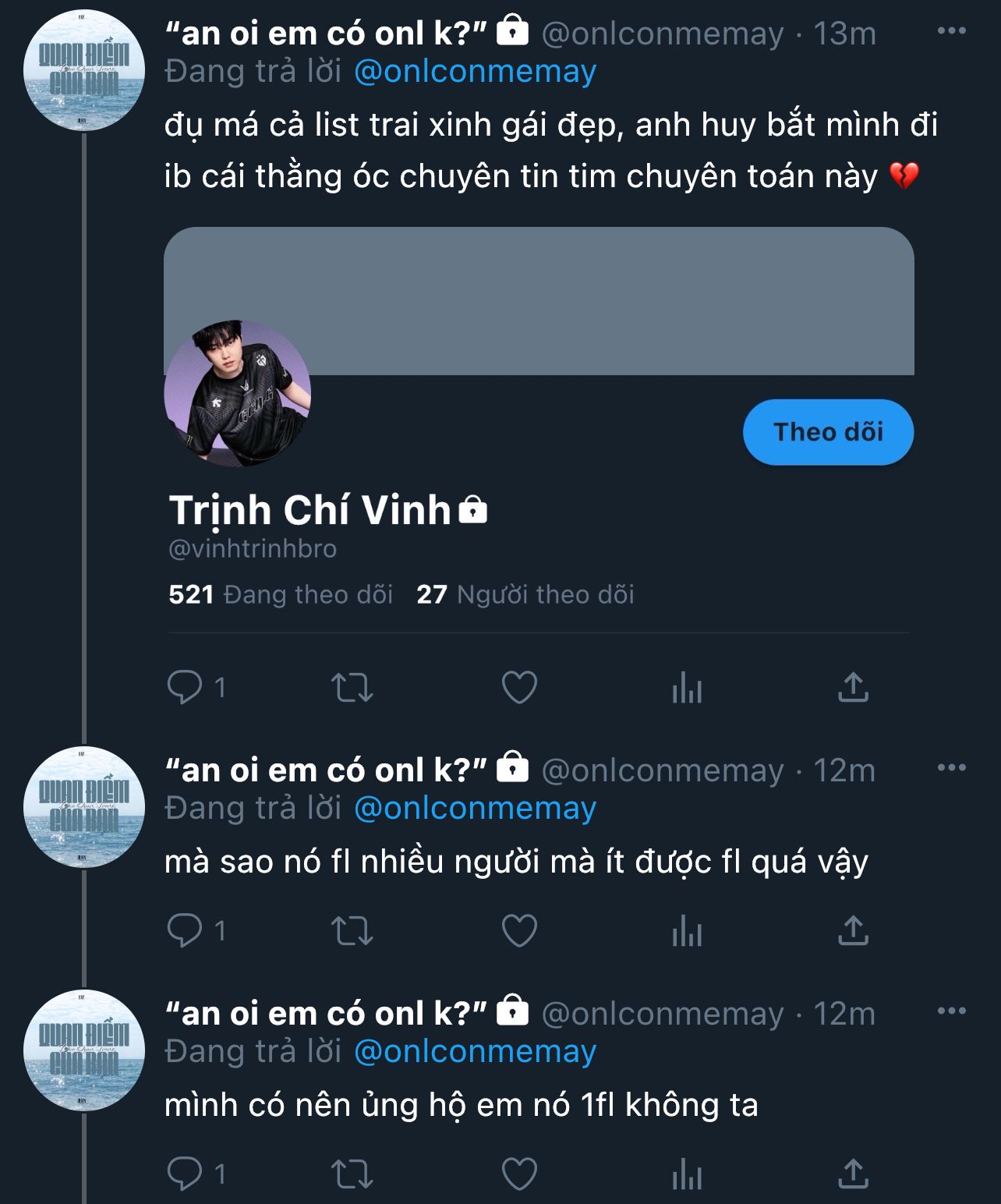Open more options on the last tweet
This screenshot has width=1001, height=1204.
pos(952,1011)
